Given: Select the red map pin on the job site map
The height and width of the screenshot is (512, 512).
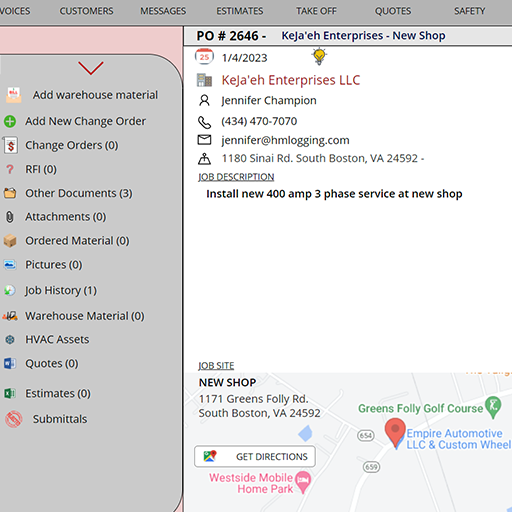Looking at the screenshot, I should [395, 432].
